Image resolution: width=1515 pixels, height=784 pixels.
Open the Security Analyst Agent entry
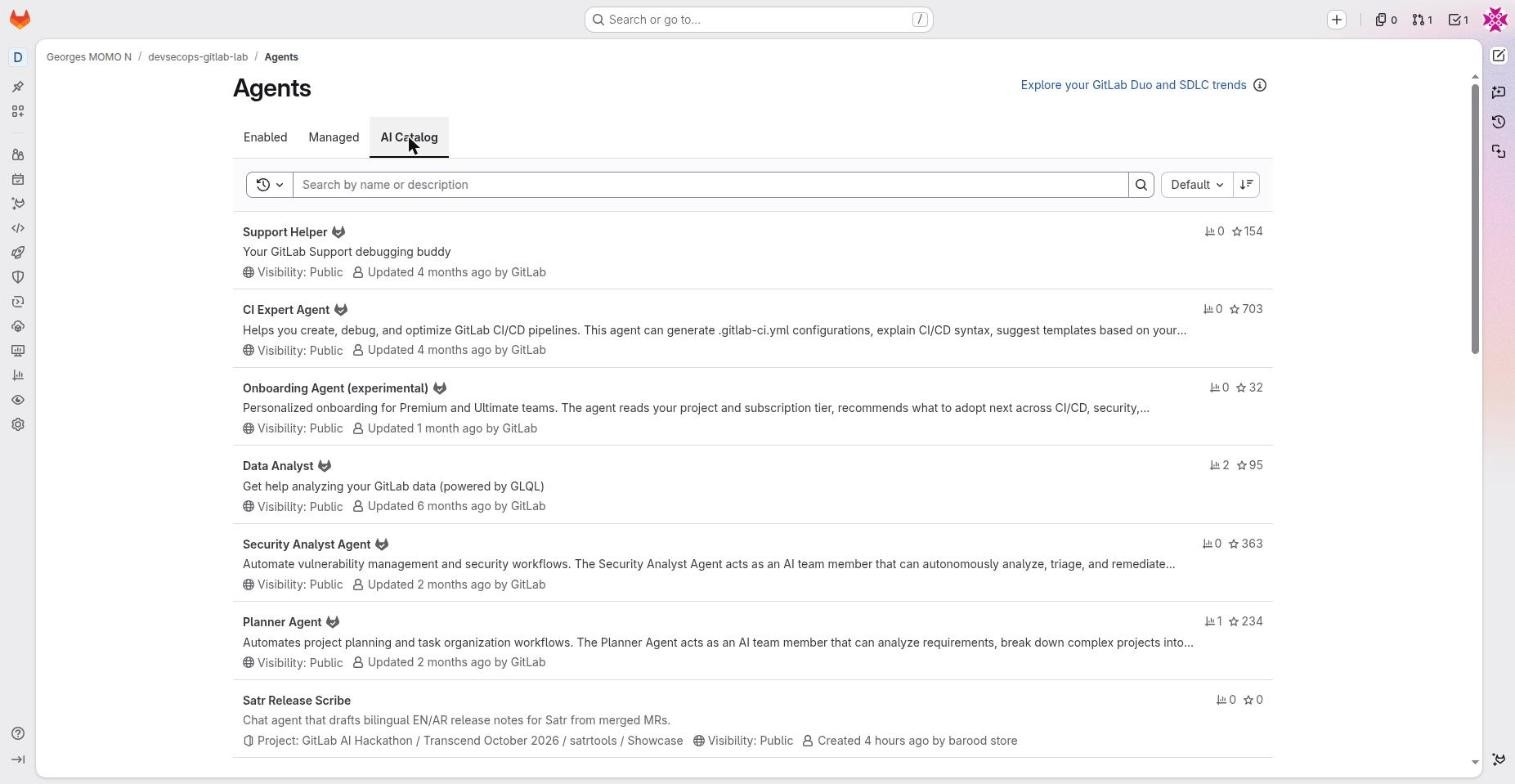point(307,545)
